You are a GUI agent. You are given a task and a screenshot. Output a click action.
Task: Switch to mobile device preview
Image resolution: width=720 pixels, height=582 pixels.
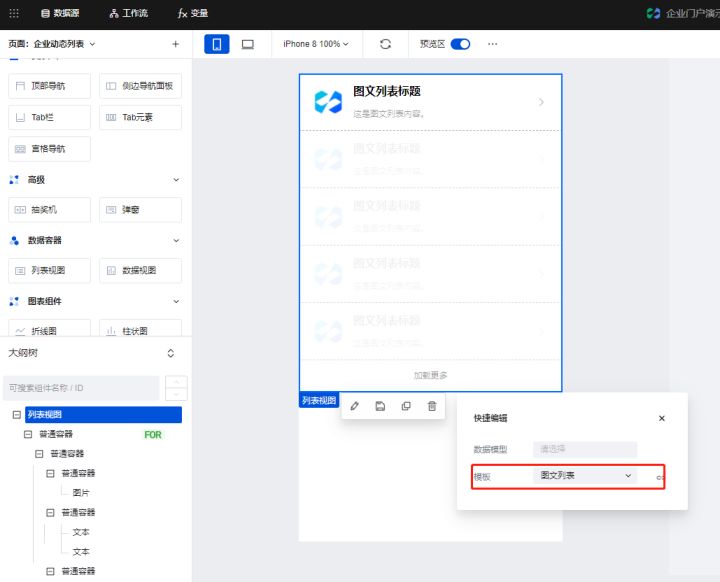pyautogui.click(x=217, y=44)
